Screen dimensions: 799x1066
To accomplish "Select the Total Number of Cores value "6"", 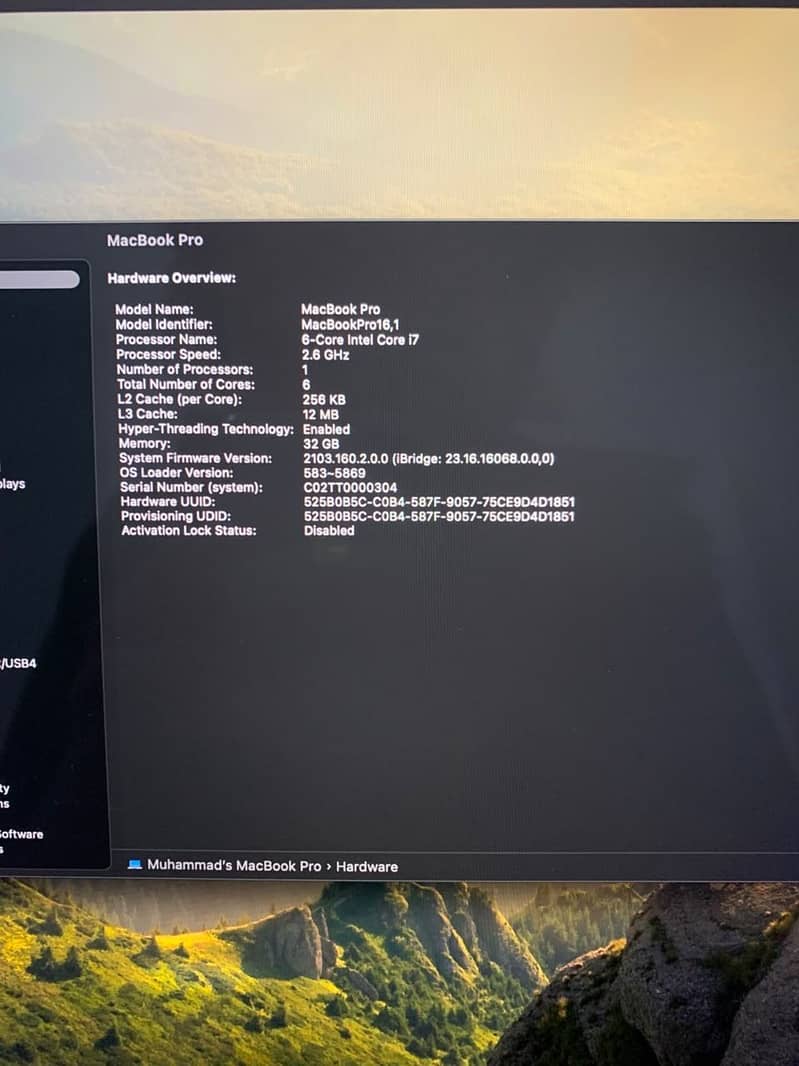I will tap(306, 385).
